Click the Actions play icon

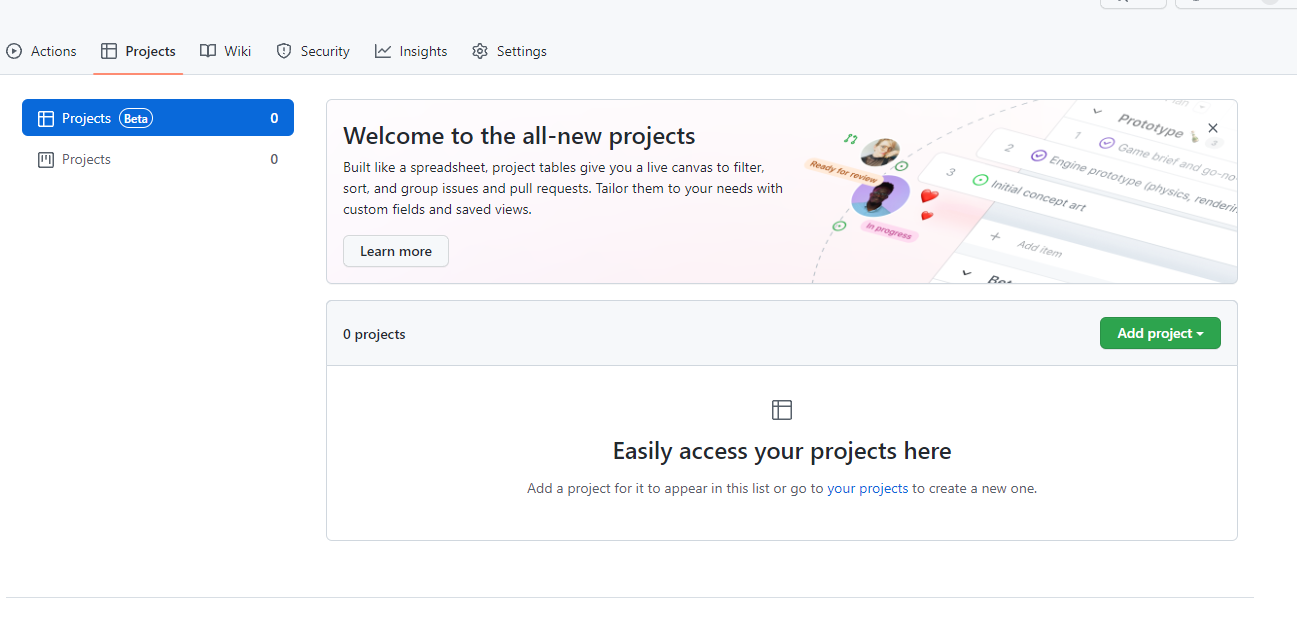[14, 51]
